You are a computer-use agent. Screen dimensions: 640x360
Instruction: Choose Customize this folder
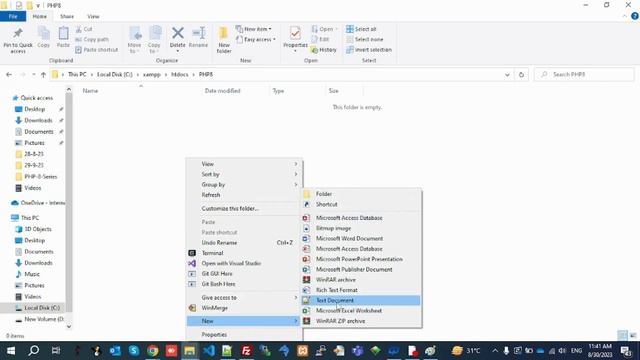click(244, 209)
